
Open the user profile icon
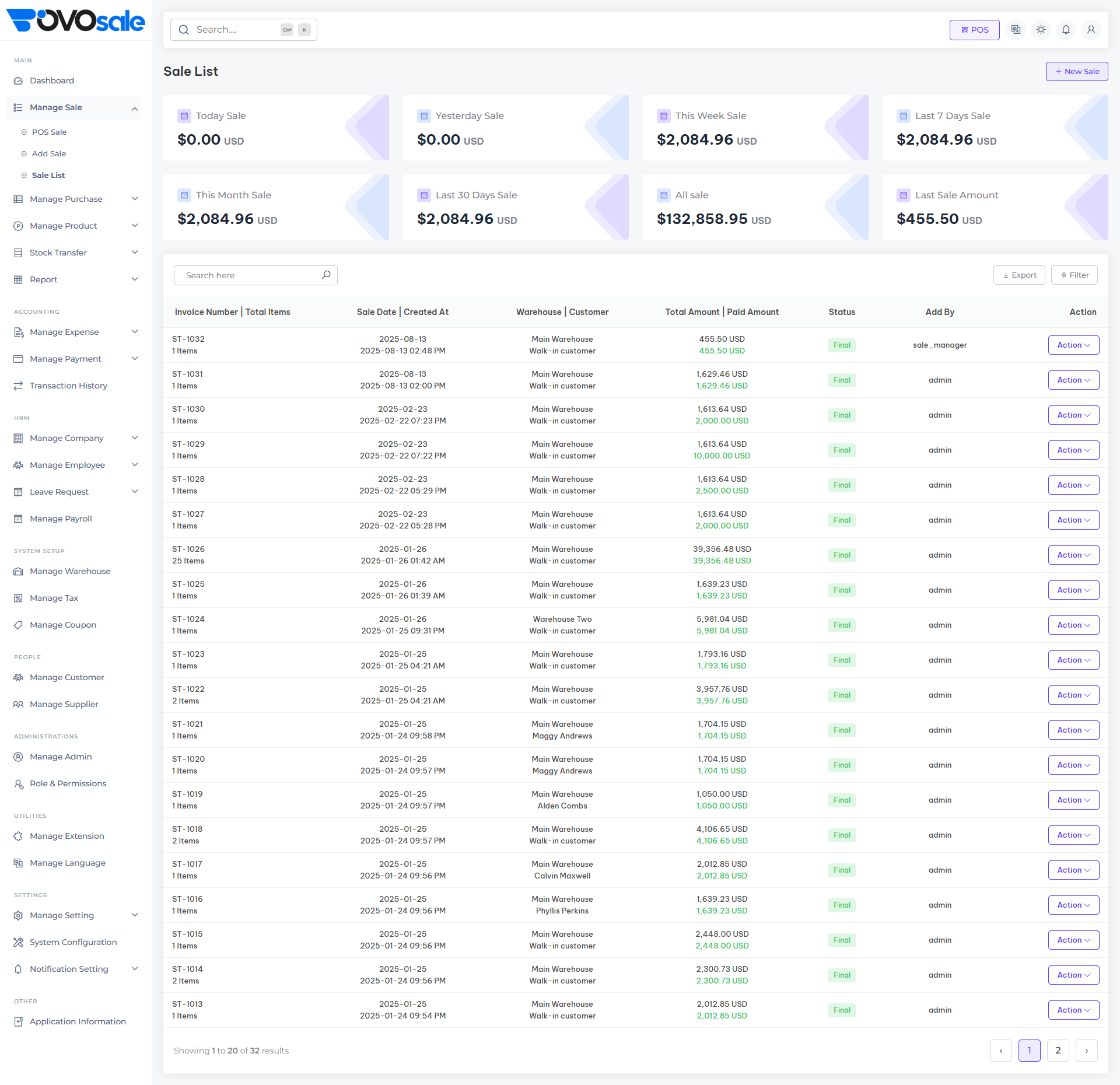point(1091,29)
